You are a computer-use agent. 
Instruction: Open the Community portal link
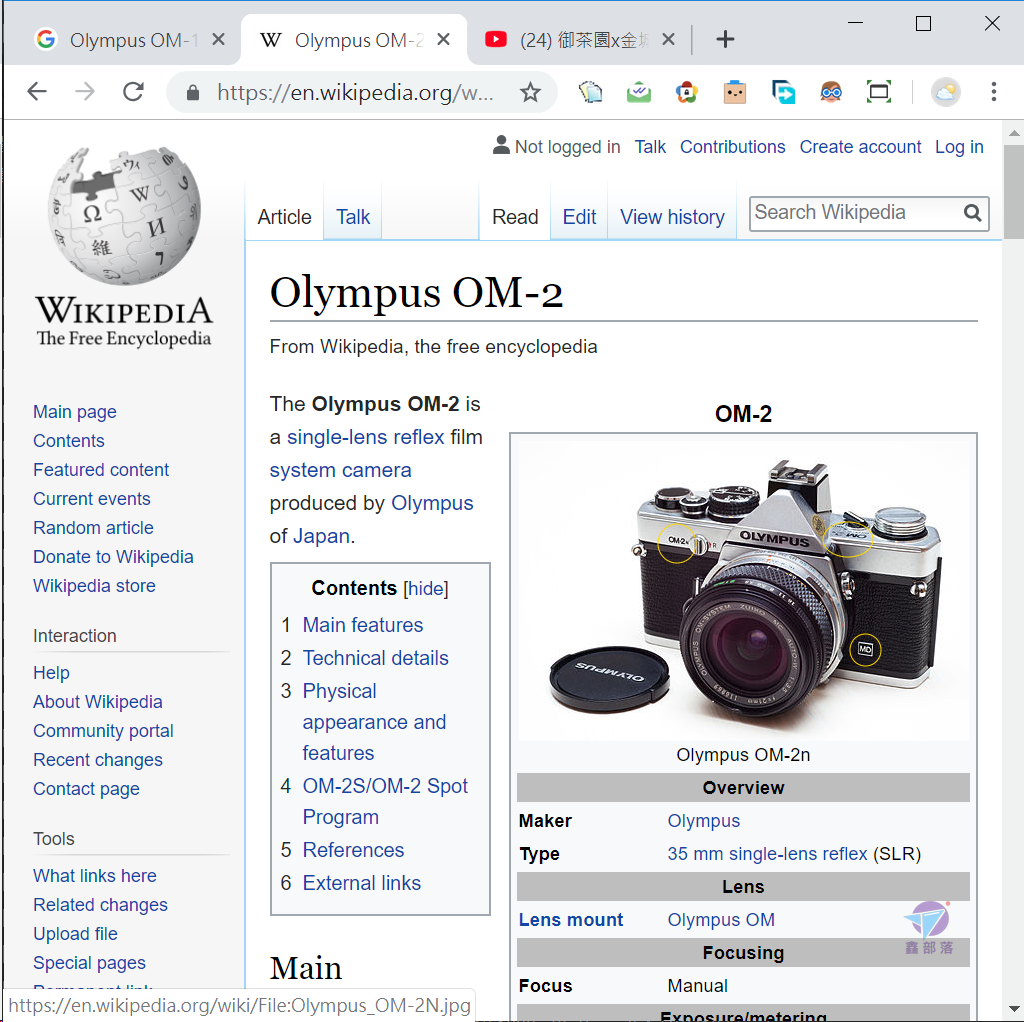click(x=103, y=731)
